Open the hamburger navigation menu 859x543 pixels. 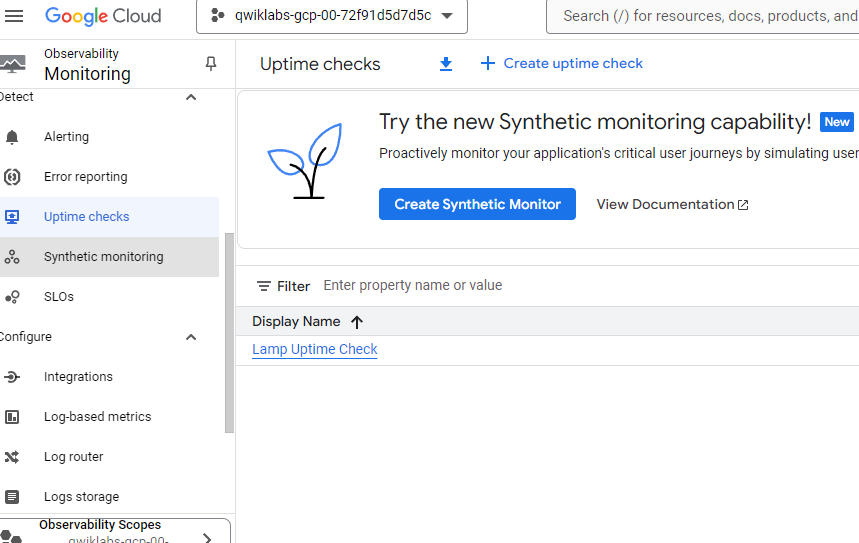pos(14,16)
